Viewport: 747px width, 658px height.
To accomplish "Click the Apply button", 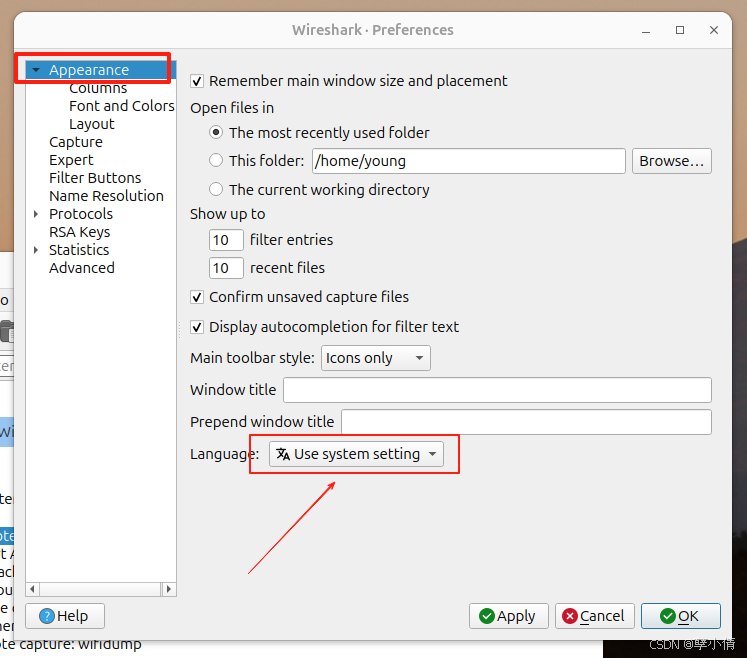I will click(508, 616).
